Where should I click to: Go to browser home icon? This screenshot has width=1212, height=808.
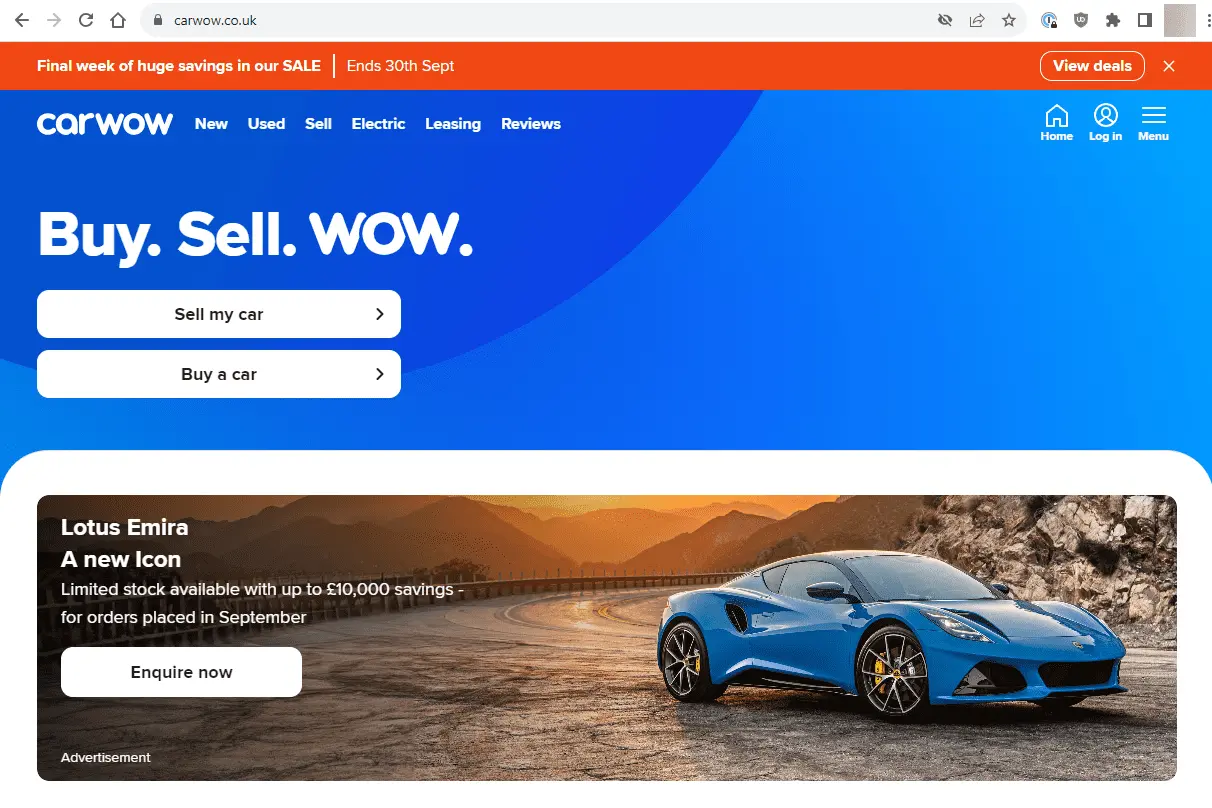pyautogui.click(x=118, y=20)
